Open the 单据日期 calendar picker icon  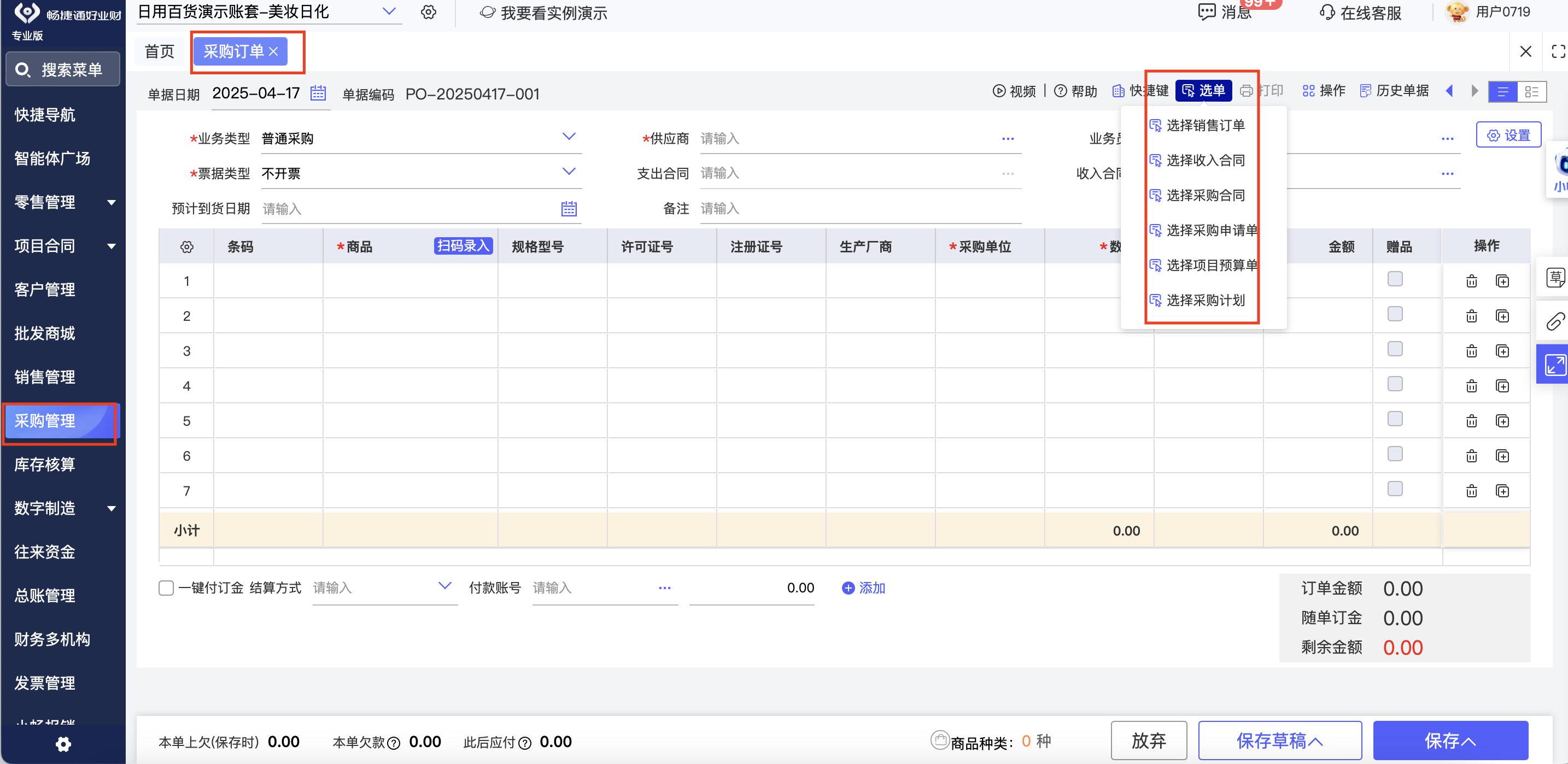(318, 93)
